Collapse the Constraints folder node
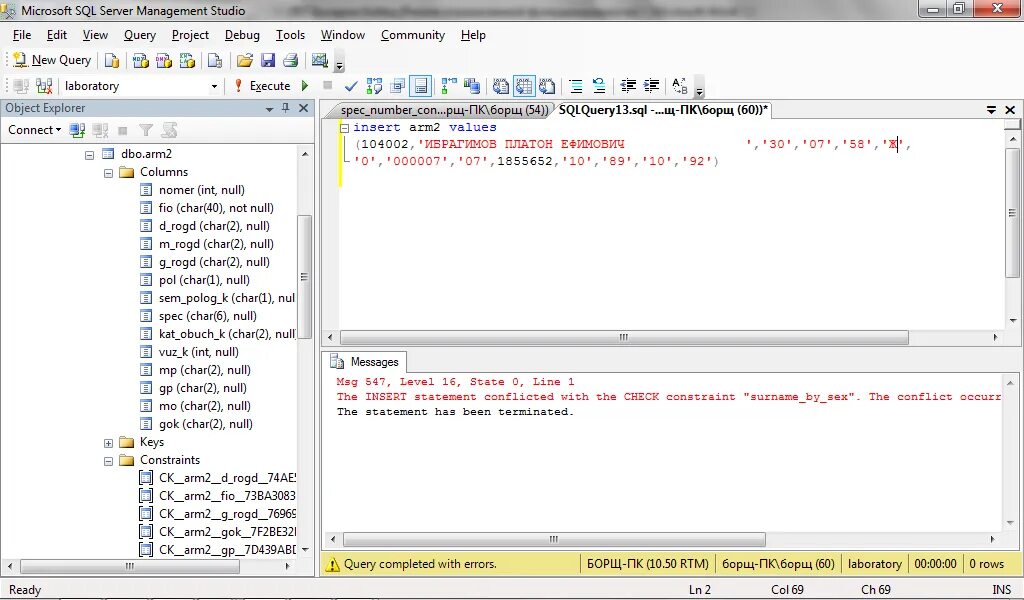Screen dimensions: 1024x600 coord(108,460)
